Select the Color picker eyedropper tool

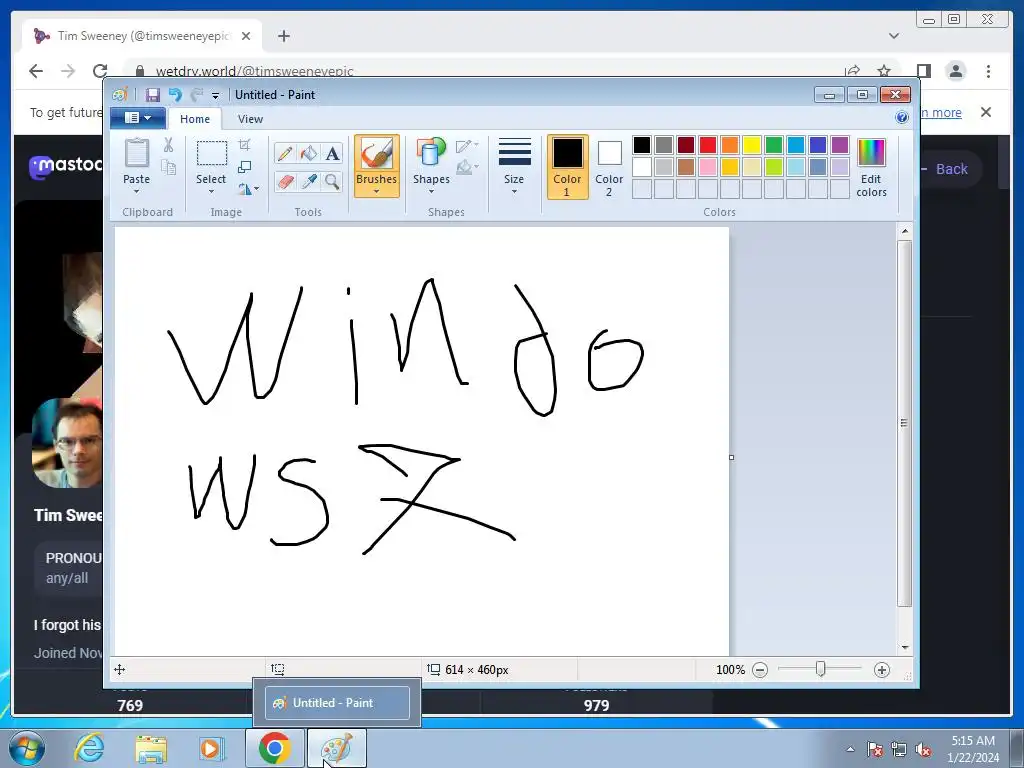[308, 181]
